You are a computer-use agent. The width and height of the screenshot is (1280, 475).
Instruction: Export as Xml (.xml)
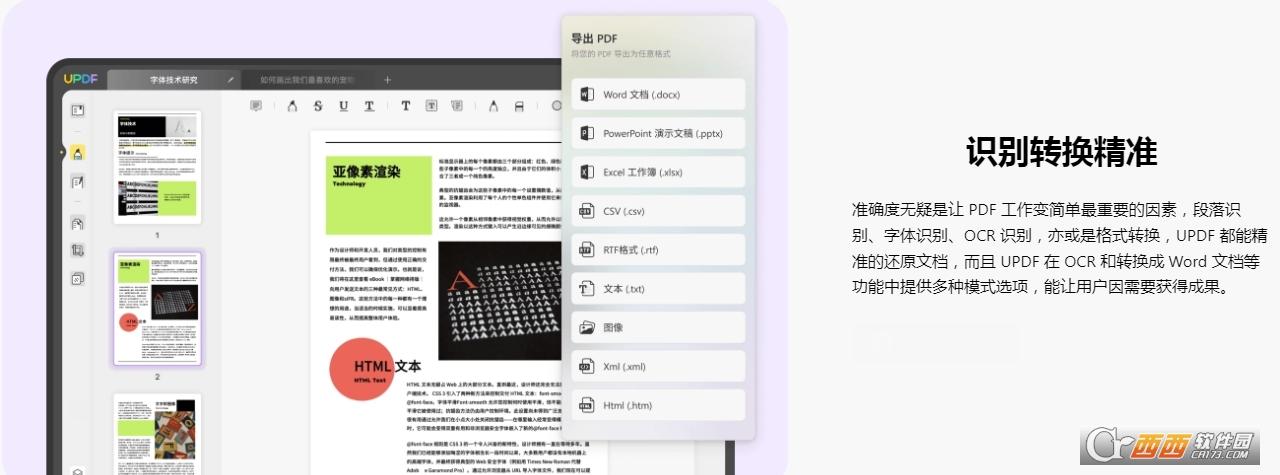(658, 366)
